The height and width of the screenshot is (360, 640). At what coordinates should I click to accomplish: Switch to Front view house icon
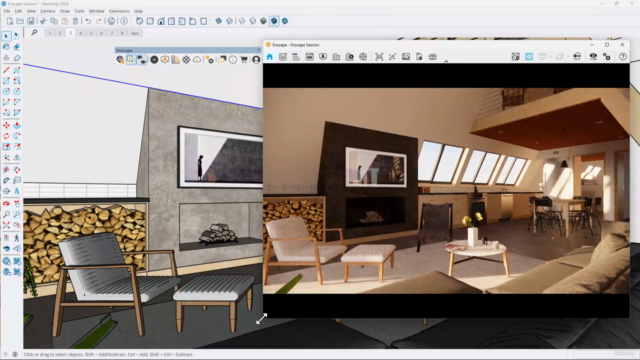pyautogui.click(x=161, y=21)
